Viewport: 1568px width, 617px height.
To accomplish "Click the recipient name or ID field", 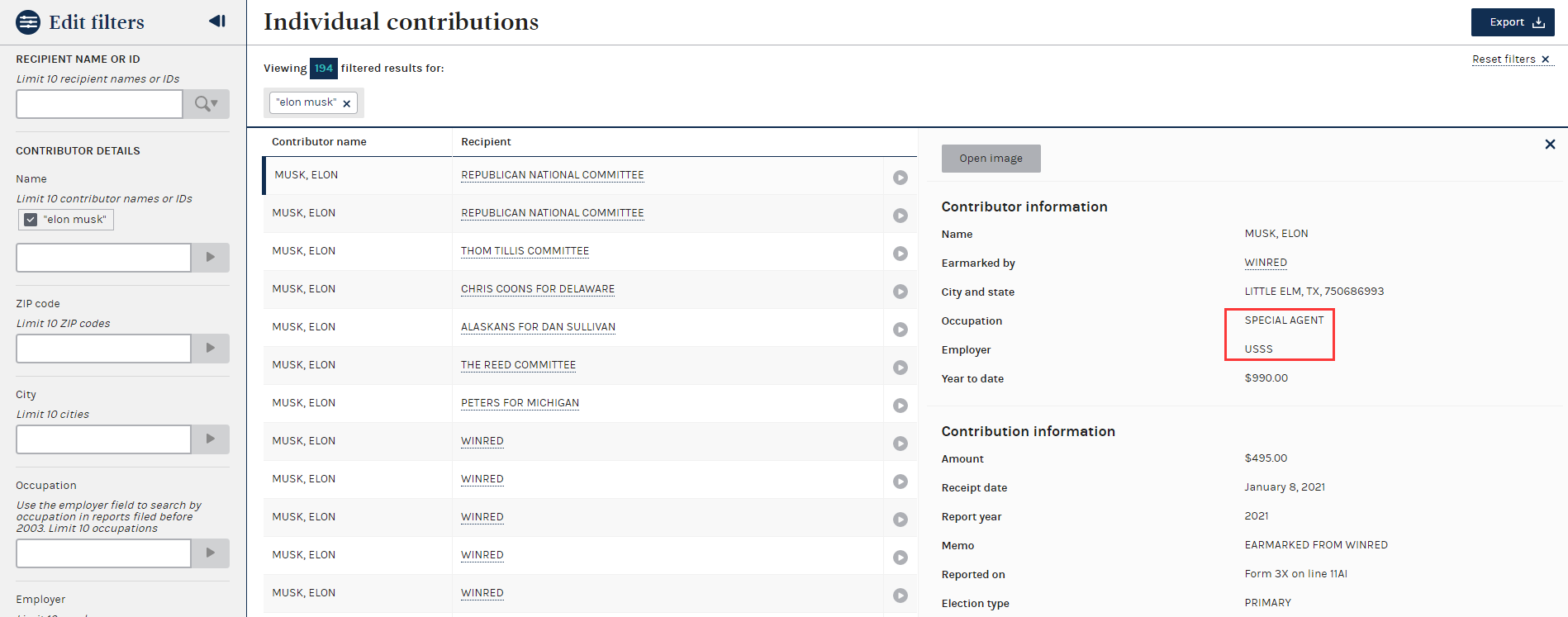I will click(99, 104).
